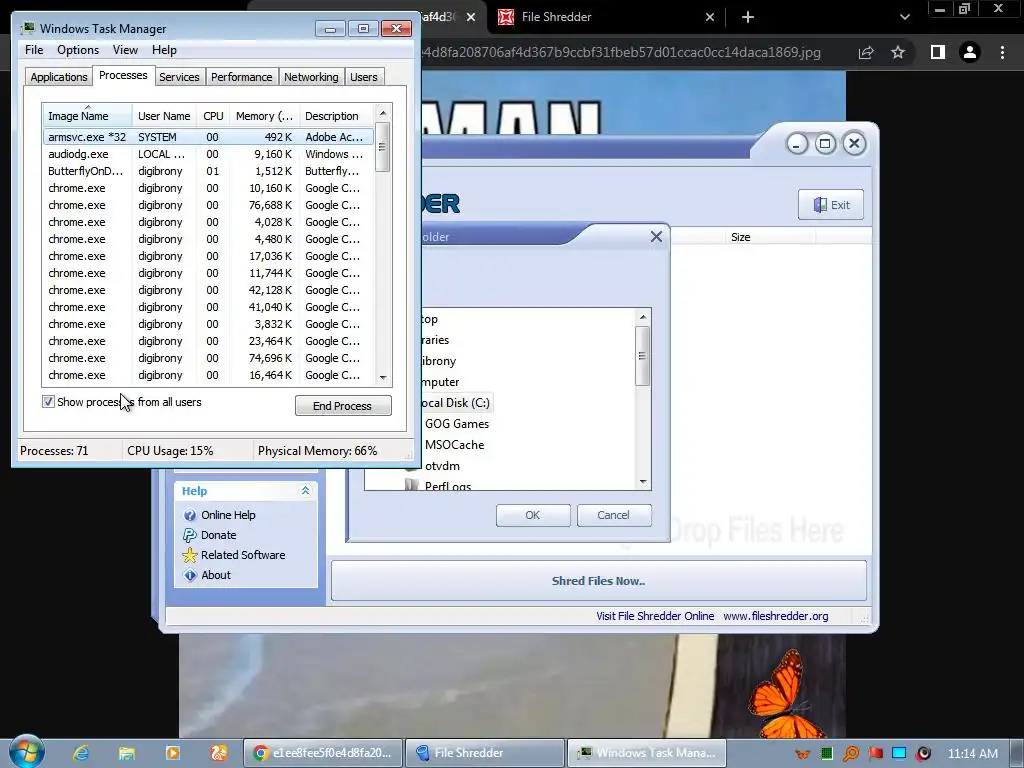1024x768 pixels.
Task: Open the Options menu in Task Manager
Action: click(x=78, y=50)
